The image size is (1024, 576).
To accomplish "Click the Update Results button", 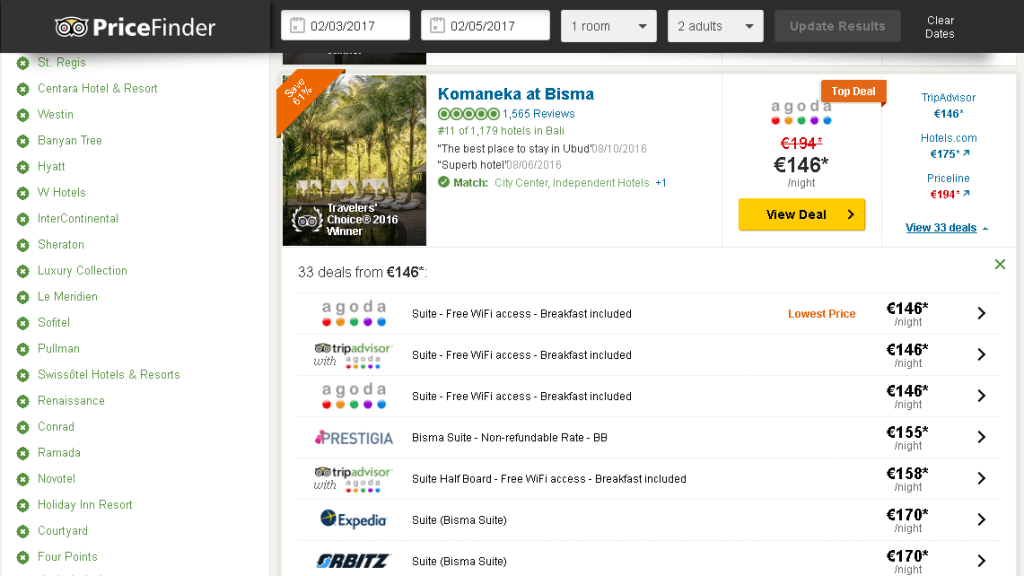I will (837, 26).
